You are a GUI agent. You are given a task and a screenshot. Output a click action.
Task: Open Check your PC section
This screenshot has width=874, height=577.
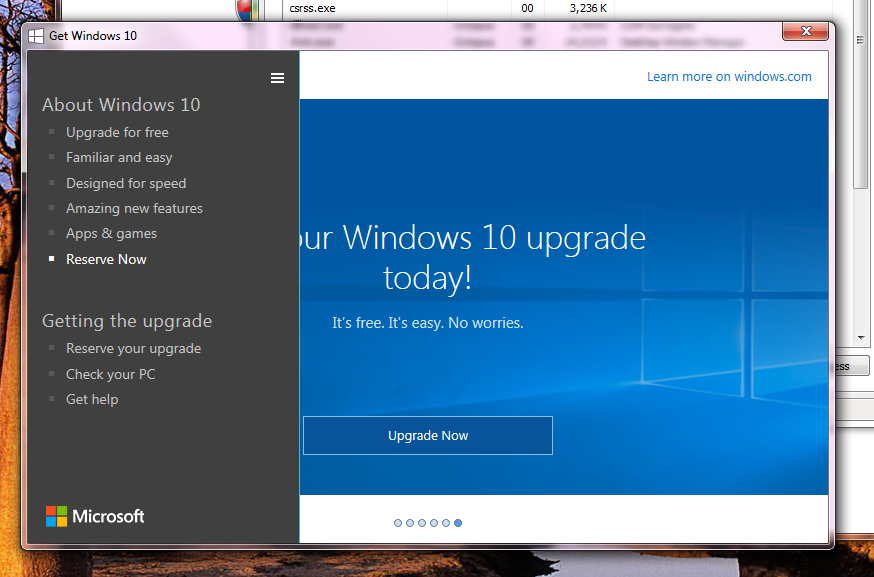coord(110,374)
